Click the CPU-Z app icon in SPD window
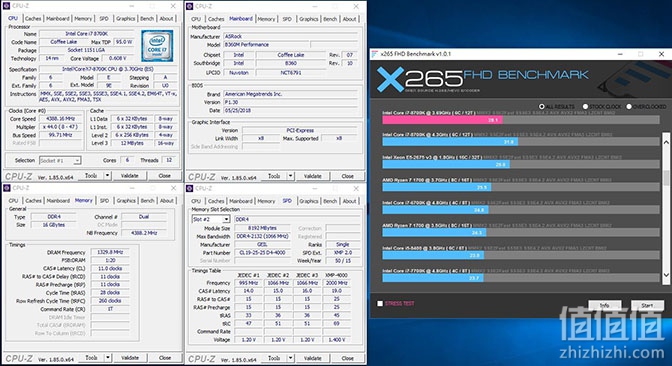The height and width of the screenshot is (366, 672). [x=190, y=188]
